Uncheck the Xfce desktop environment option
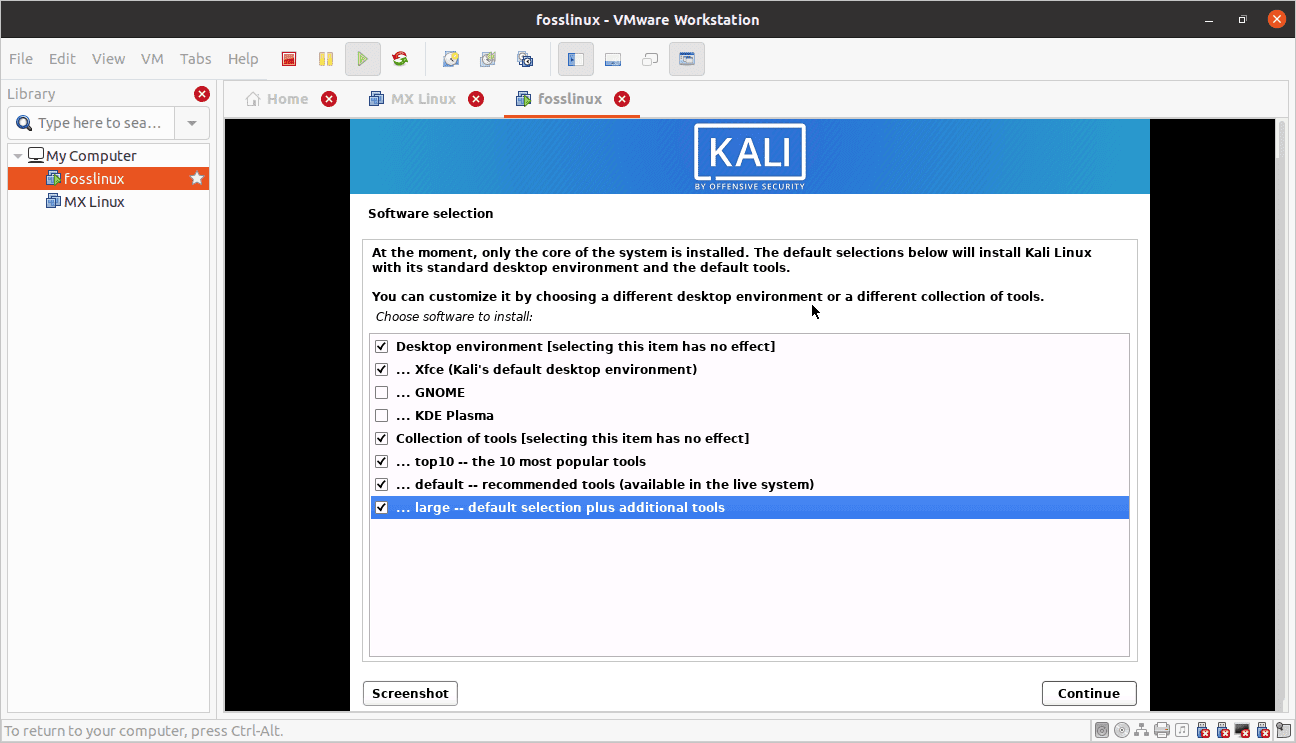 tap(381, 370)
